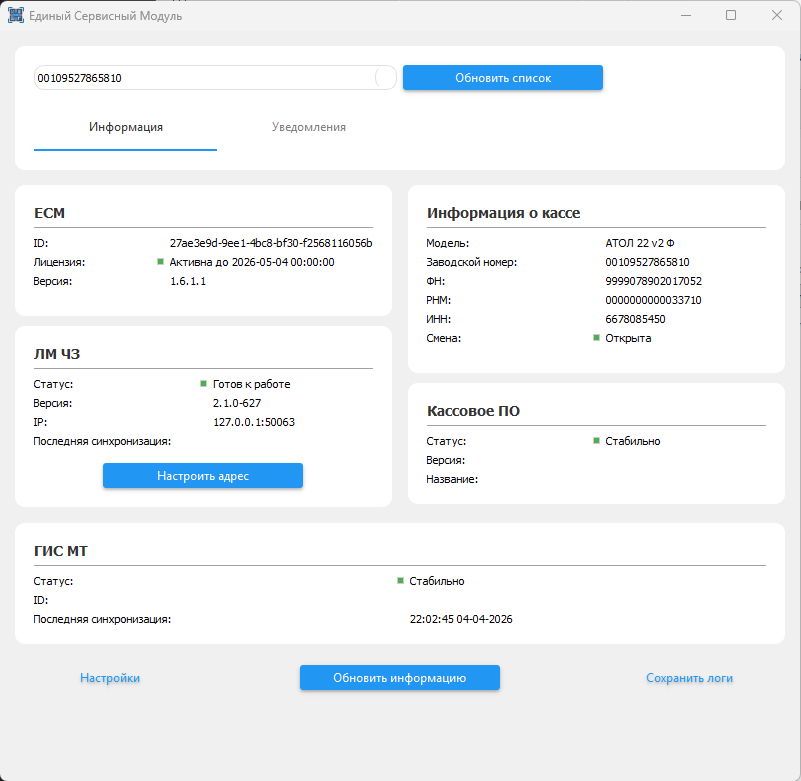The image size is (801, 781).
Task: Click inside the 00109527865810 combo box field
Action: [200, 78]
